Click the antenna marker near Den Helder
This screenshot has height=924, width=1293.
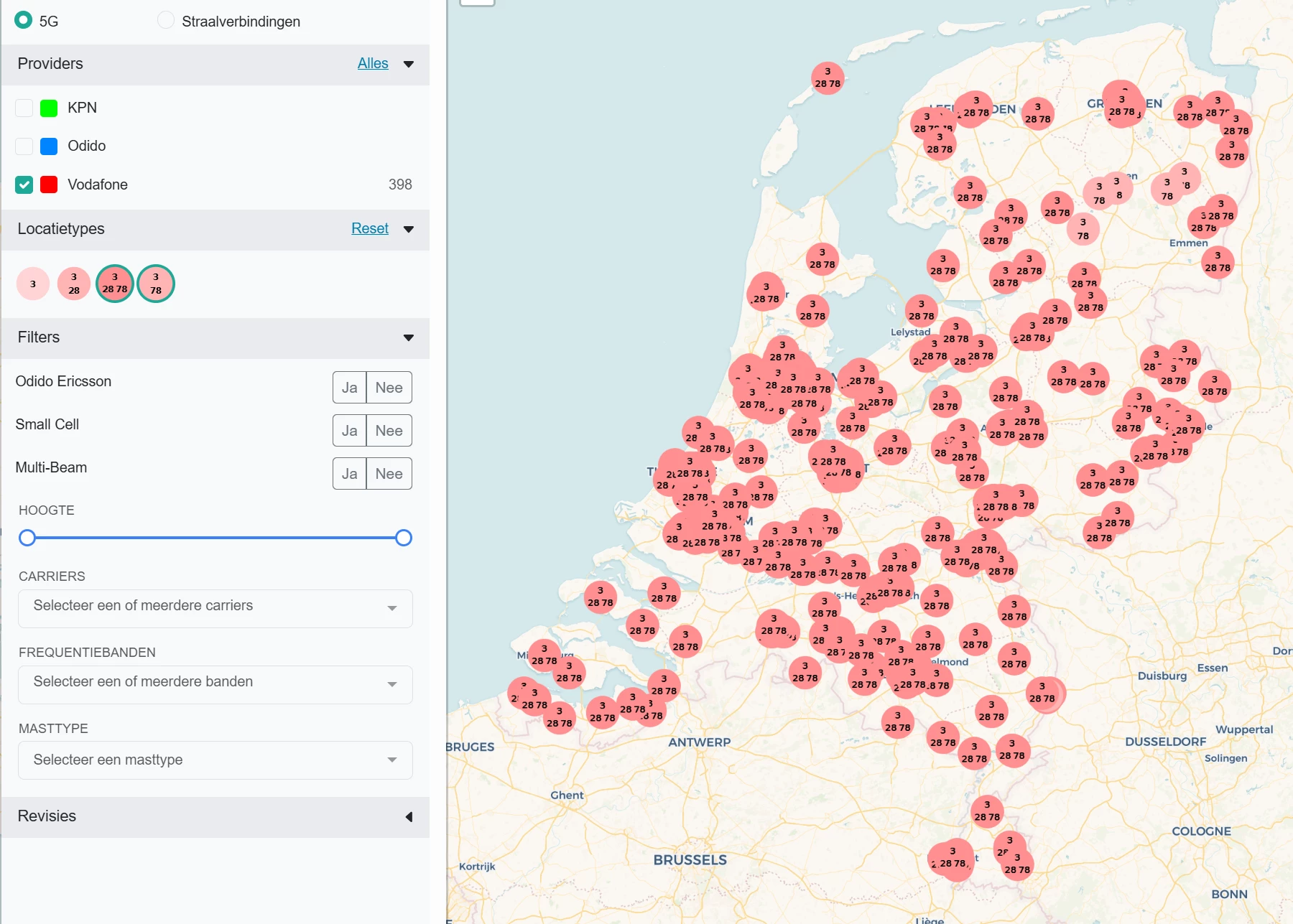tap(822, 258)
